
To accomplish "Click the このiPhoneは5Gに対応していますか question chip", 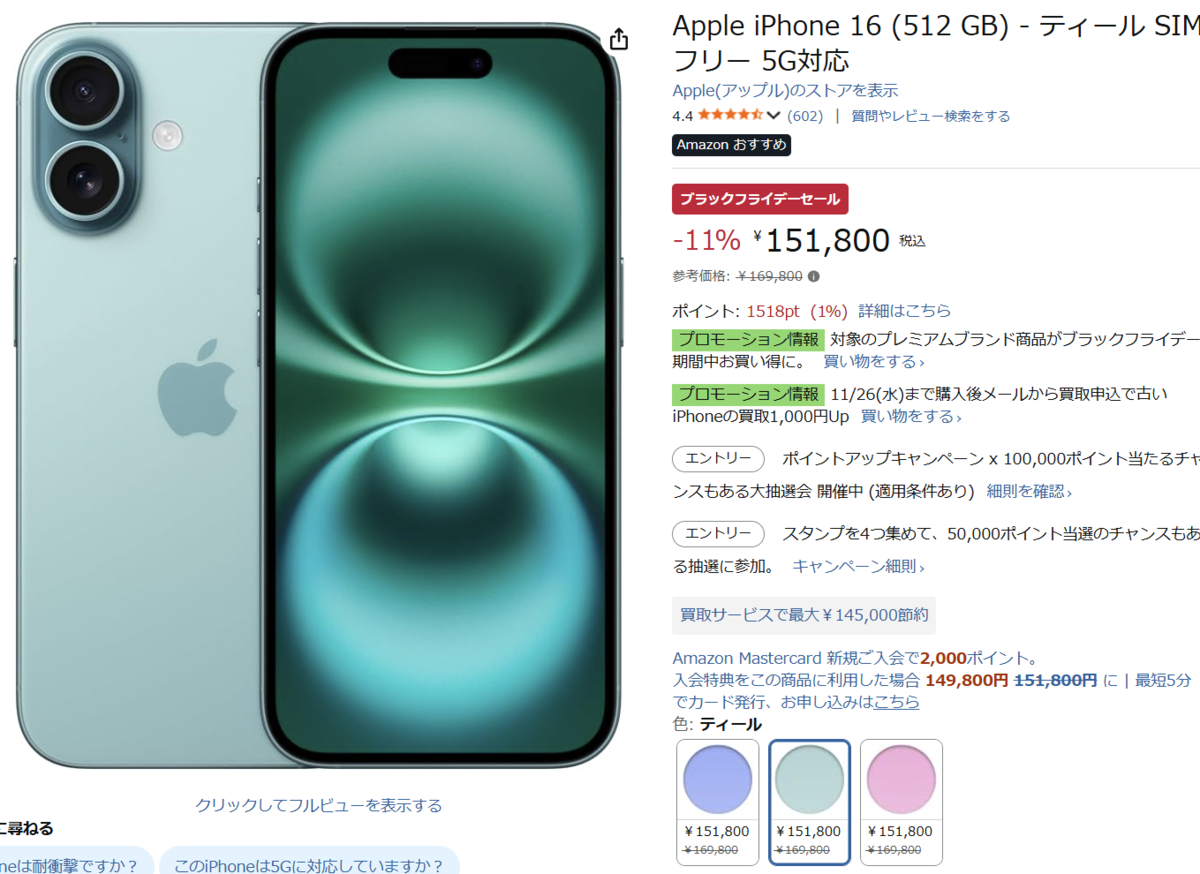I will pos(309,863).
